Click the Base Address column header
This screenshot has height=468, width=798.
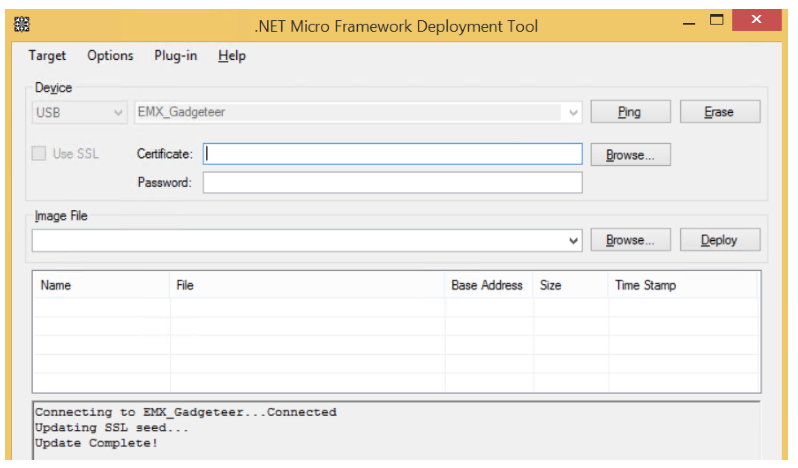tap(489, 285)
